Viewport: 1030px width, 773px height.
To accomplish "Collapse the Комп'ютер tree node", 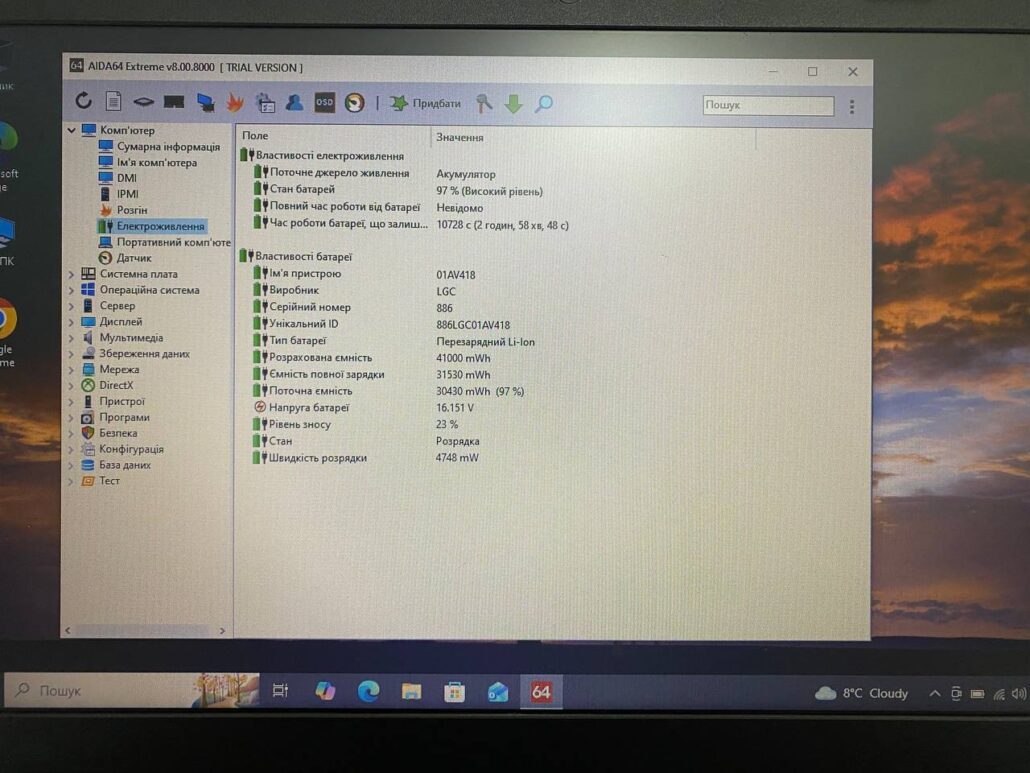I will coord(72,130).
